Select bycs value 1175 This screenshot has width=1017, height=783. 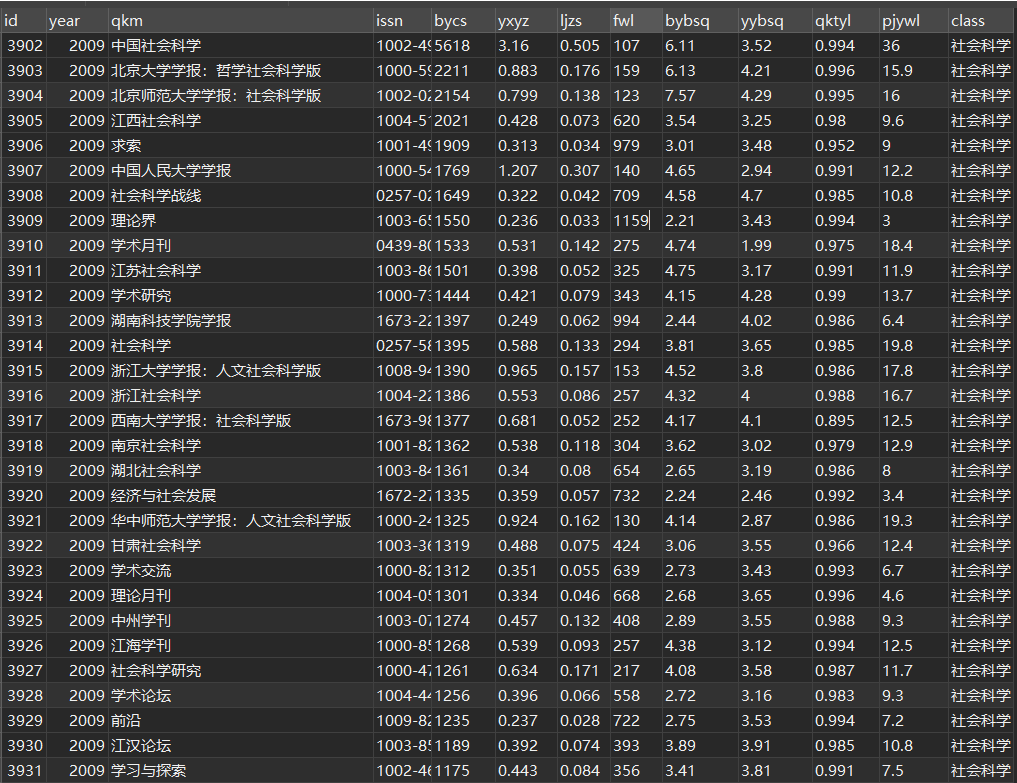click(x=463, y=770)
